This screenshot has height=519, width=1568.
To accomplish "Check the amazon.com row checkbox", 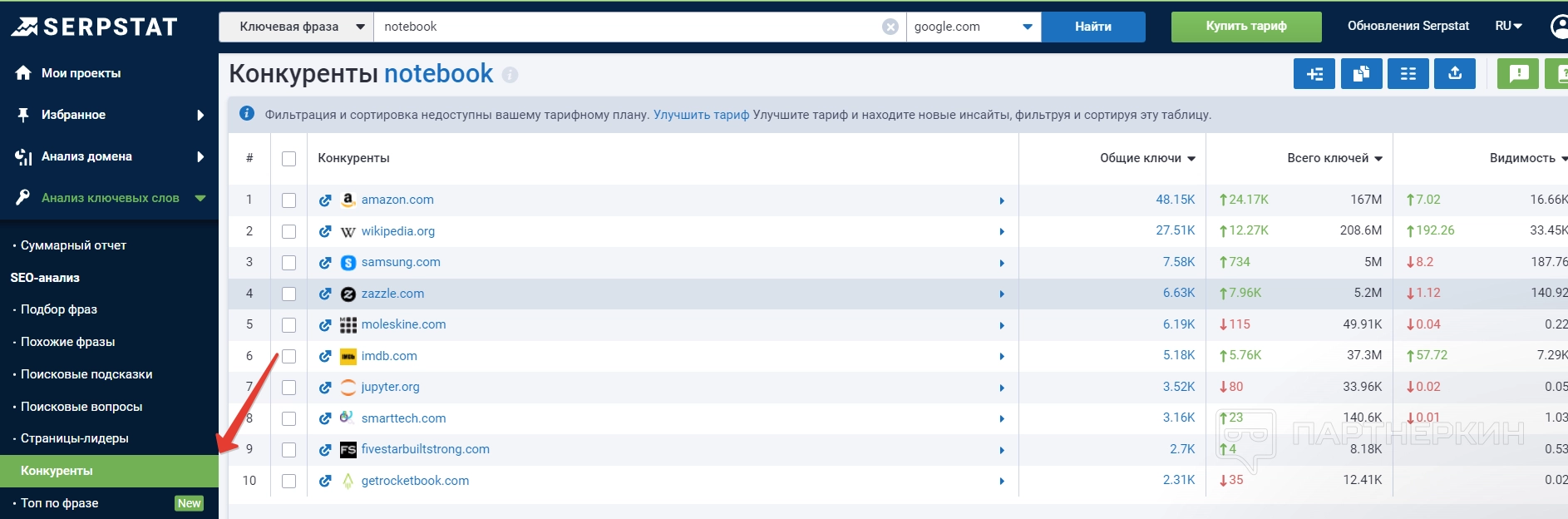I will click(288, 200).
